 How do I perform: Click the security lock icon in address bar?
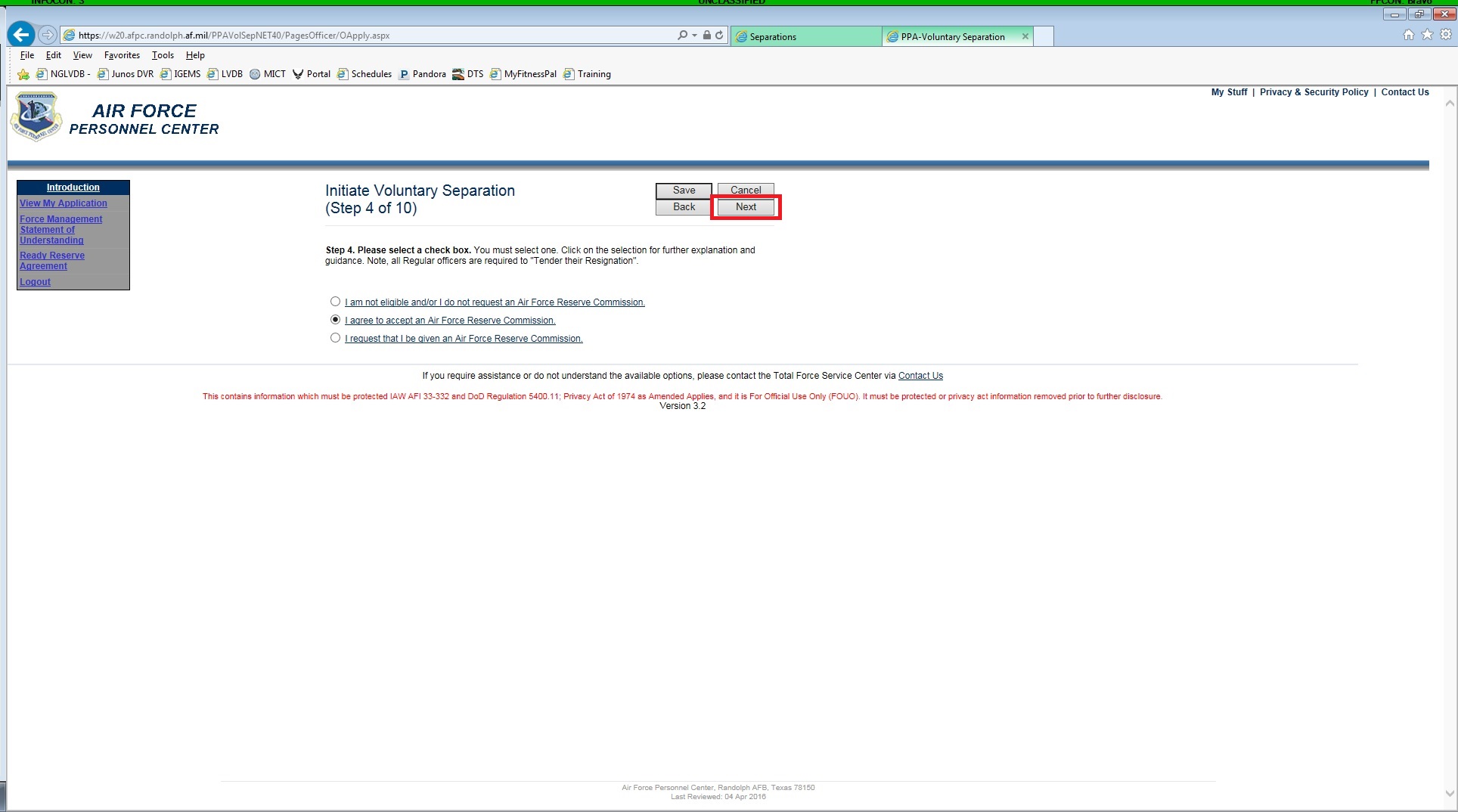(x=707, y=35)
